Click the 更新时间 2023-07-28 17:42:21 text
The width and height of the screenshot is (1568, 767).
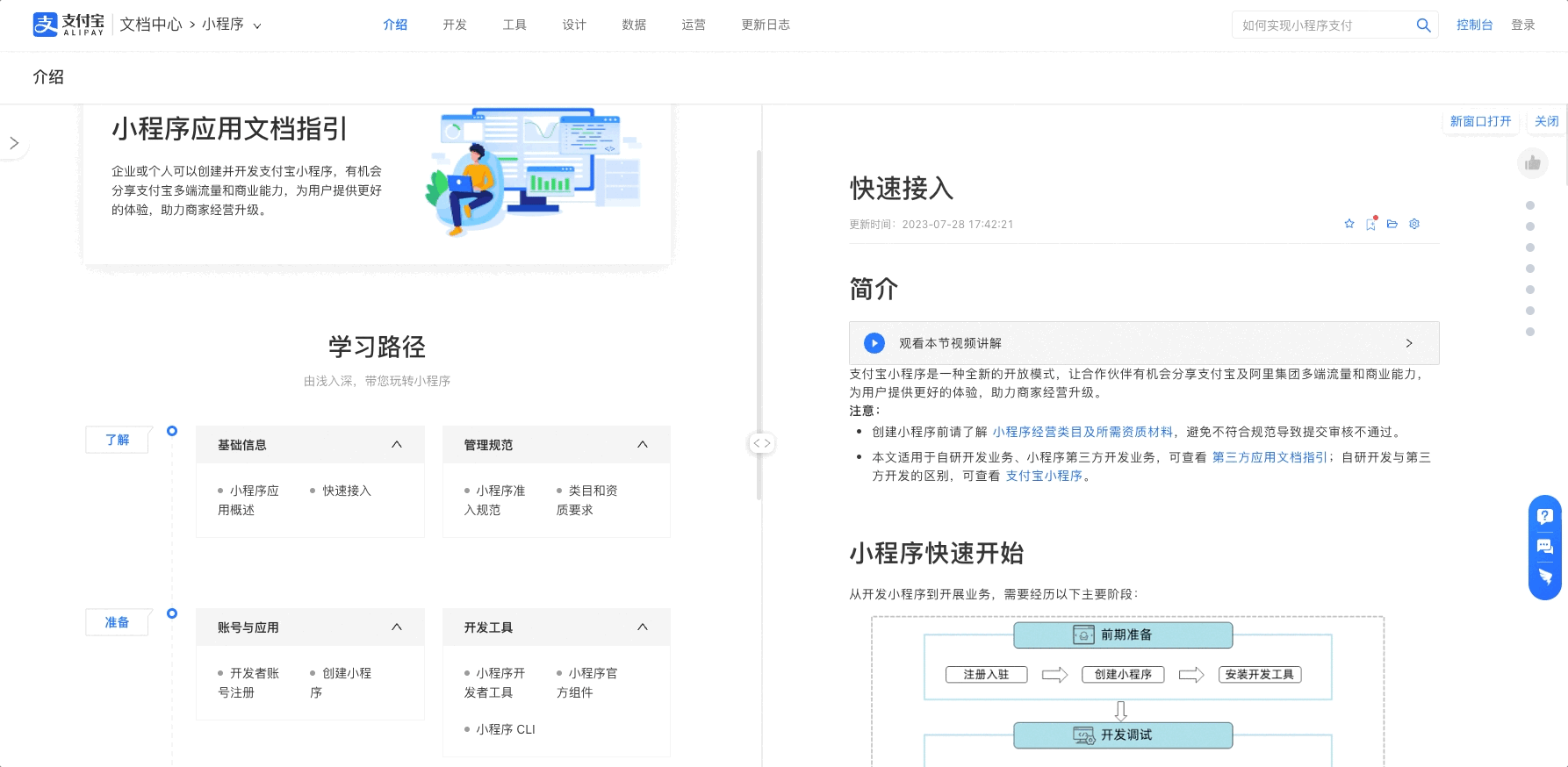pos(931,225)
